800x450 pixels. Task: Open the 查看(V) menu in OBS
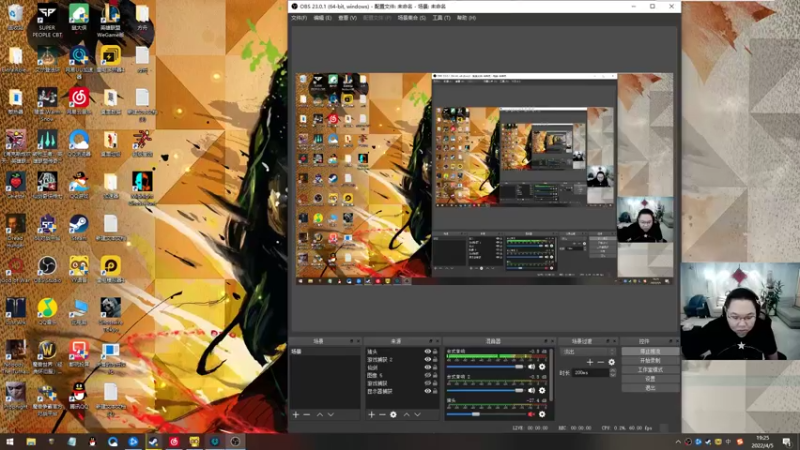[x=347, y=18]
